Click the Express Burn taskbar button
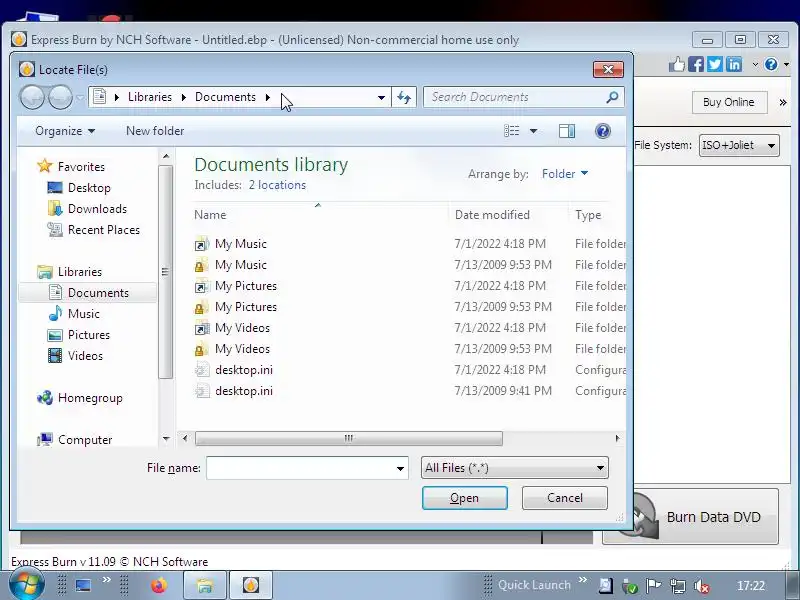This screenshot has width=800, height=600. (251, 585)
